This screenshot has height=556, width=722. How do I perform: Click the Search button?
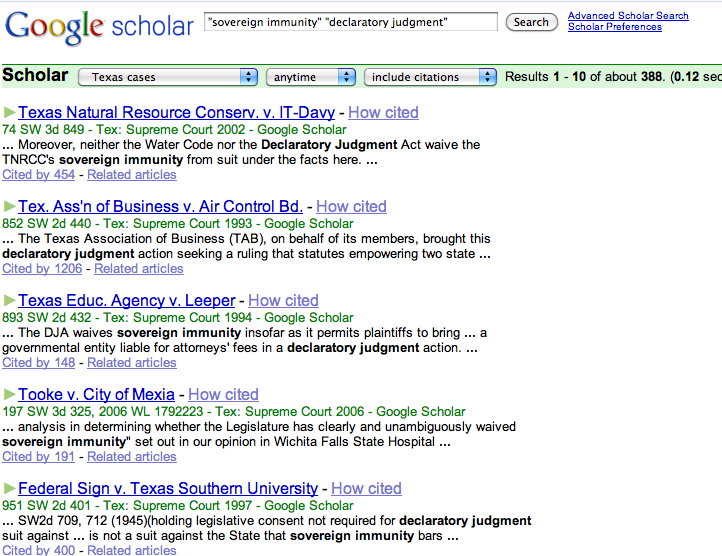click(x=531, y=22)
